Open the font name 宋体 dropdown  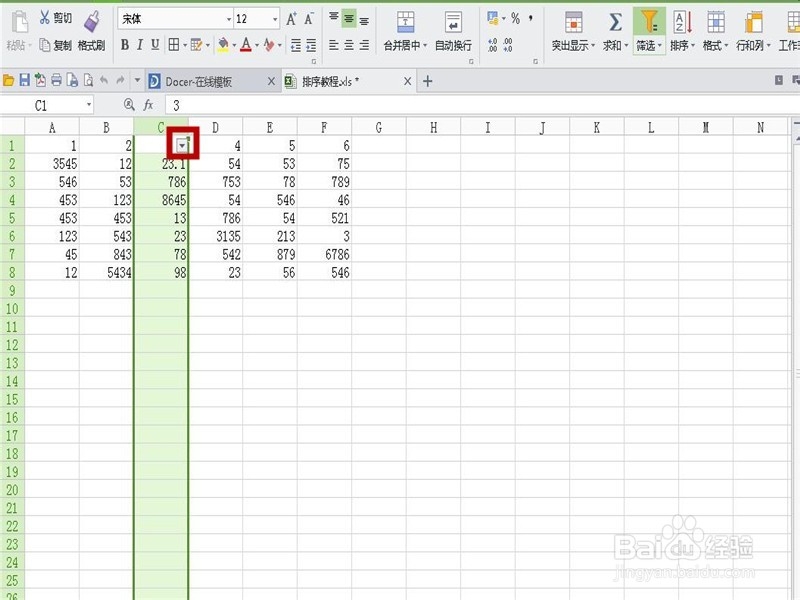pos(229,19)
